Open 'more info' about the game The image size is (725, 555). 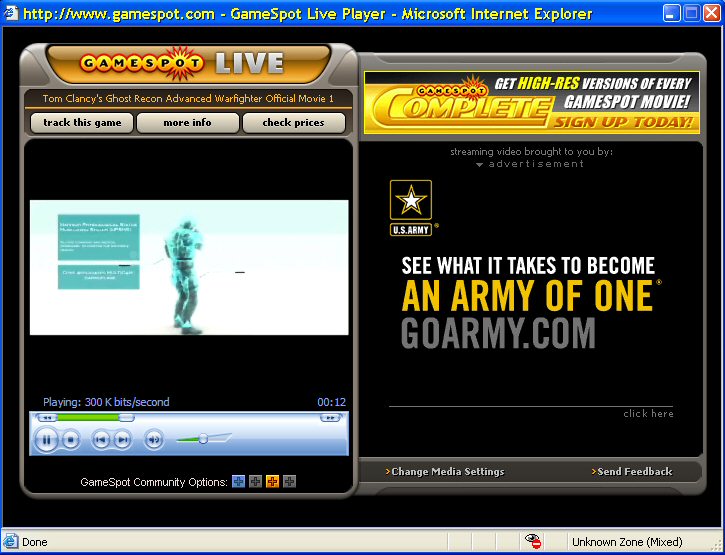pyautogui.click(x=187, y=123)
